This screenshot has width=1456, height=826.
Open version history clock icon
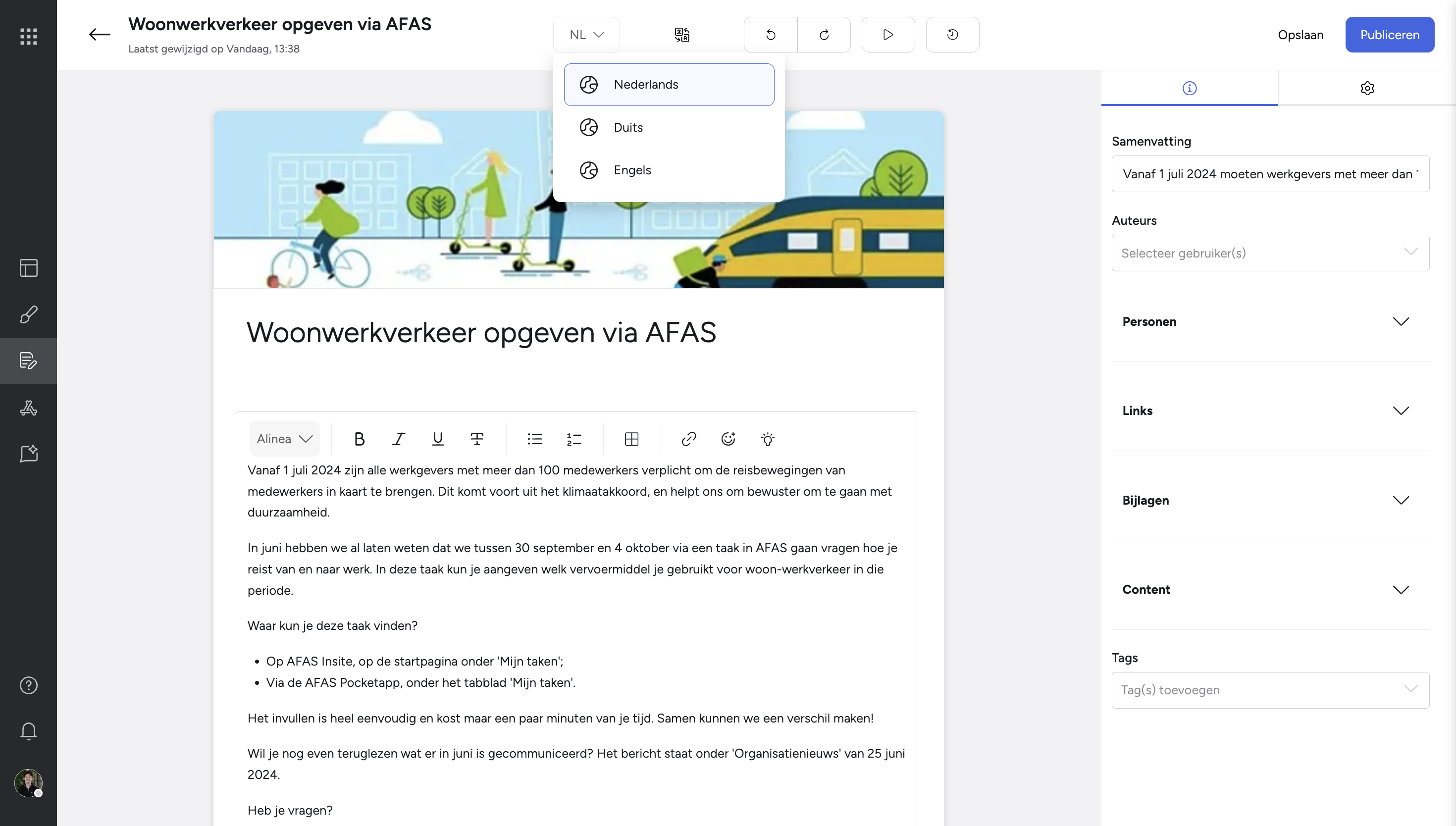coord(953,35)
